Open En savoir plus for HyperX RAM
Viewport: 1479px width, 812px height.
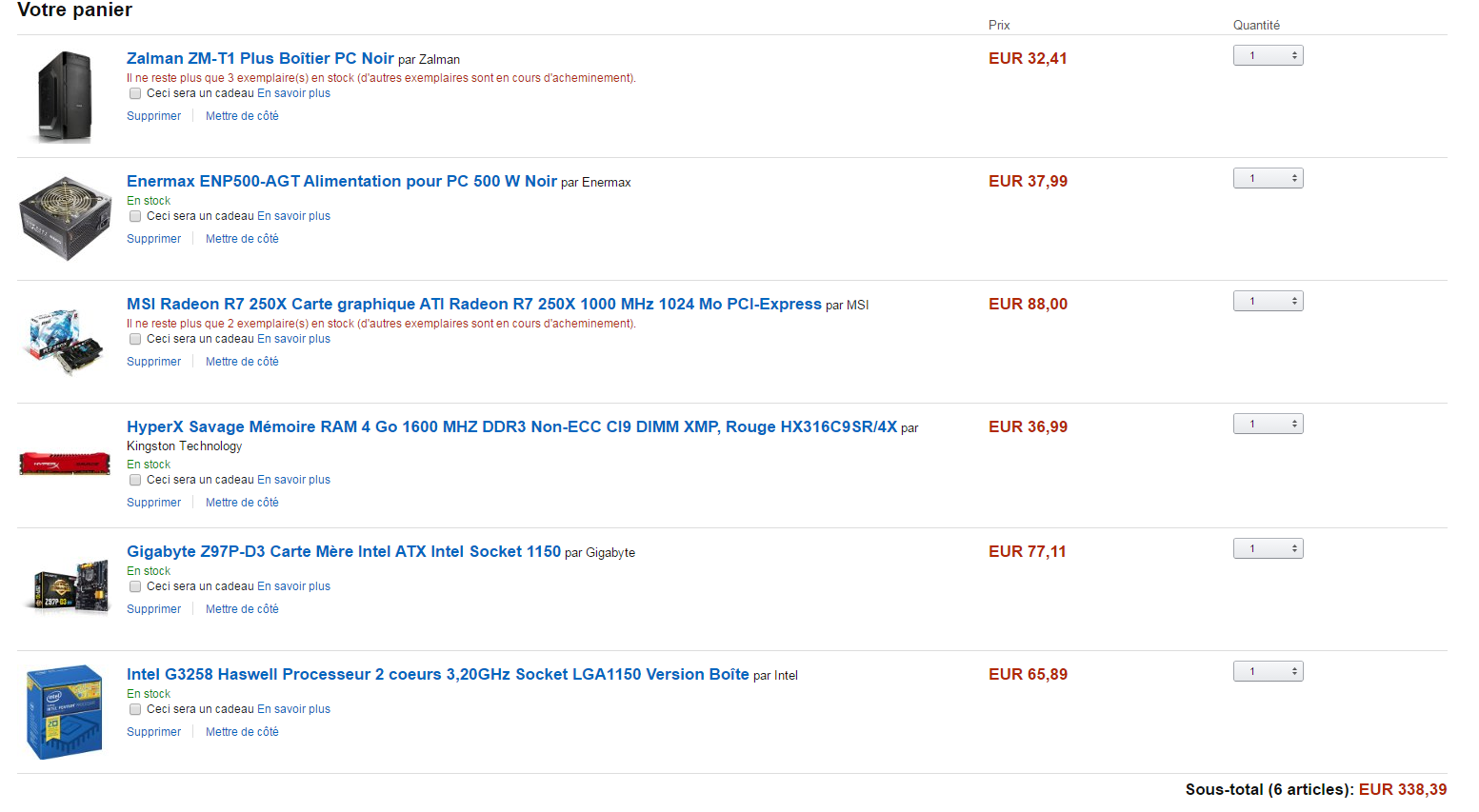click(x=293, y=480)
